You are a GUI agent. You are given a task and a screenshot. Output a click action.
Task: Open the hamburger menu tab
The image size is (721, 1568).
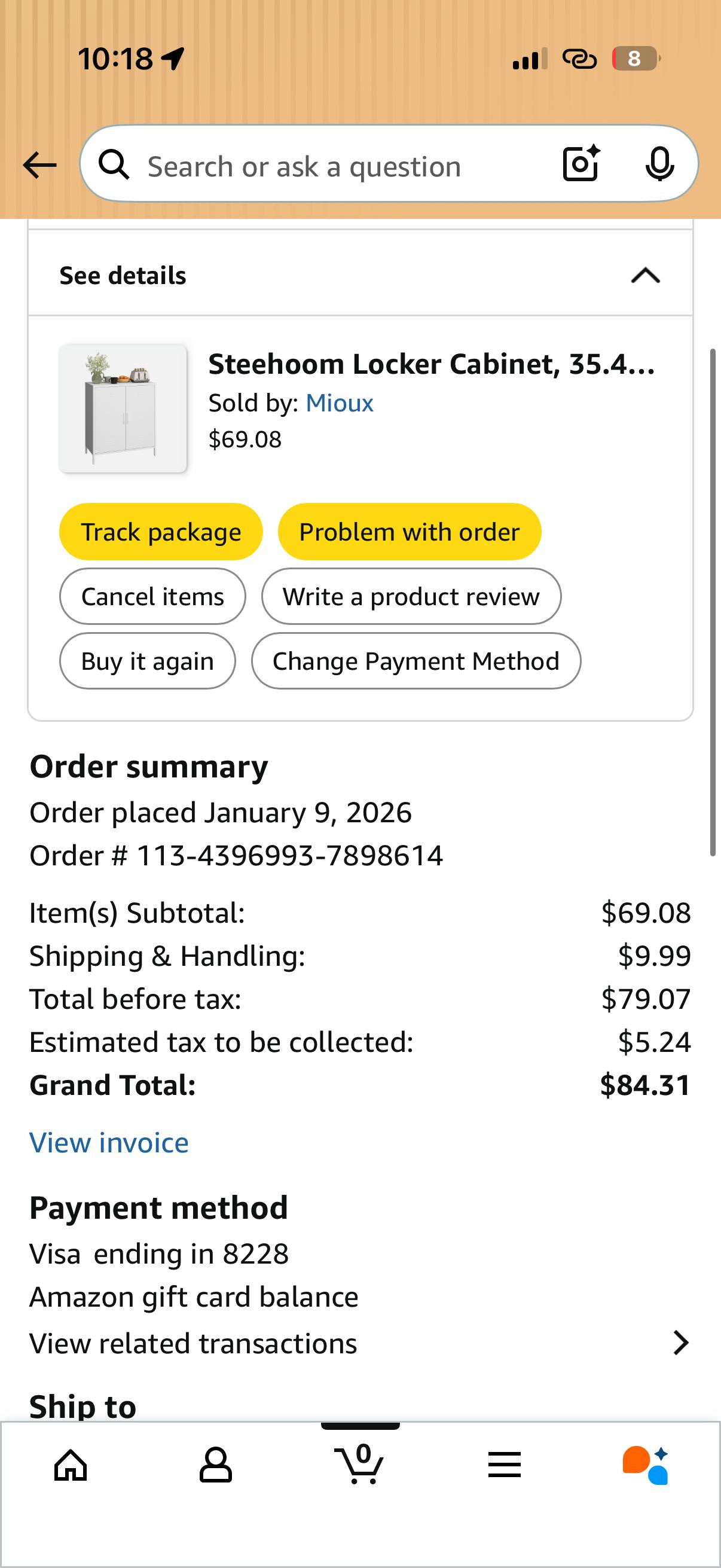(505, 1465)
